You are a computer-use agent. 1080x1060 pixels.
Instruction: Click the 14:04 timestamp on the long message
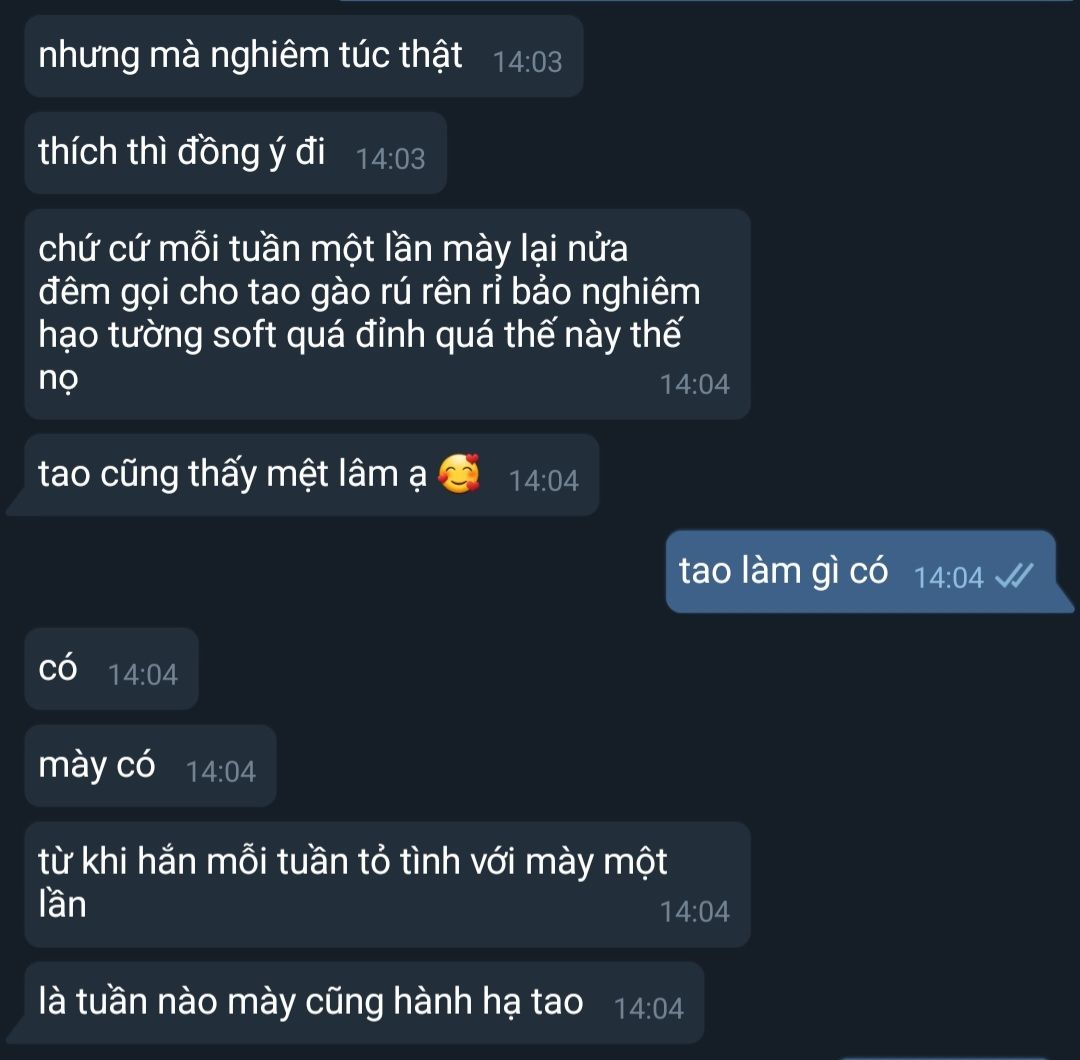click(695, 384)
